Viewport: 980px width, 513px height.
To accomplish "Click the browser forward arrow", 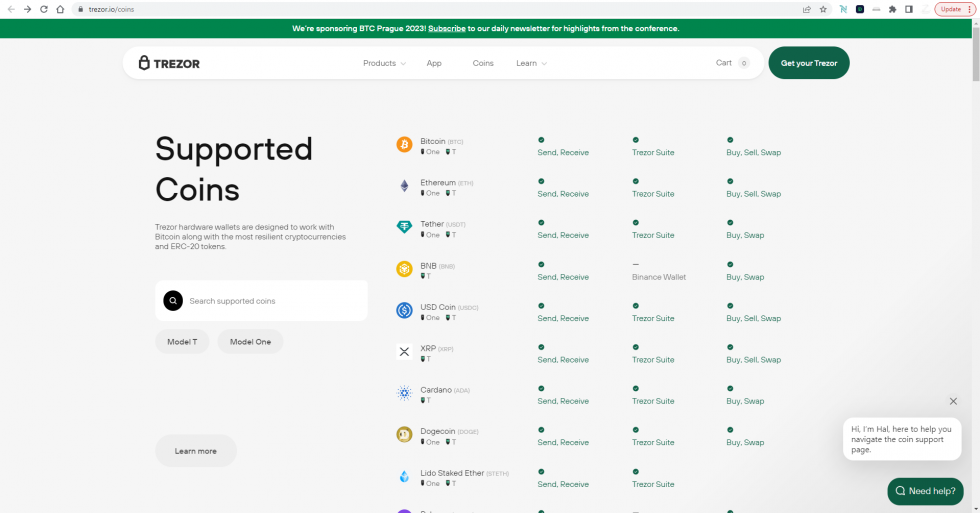I will (x=28, y=9).
